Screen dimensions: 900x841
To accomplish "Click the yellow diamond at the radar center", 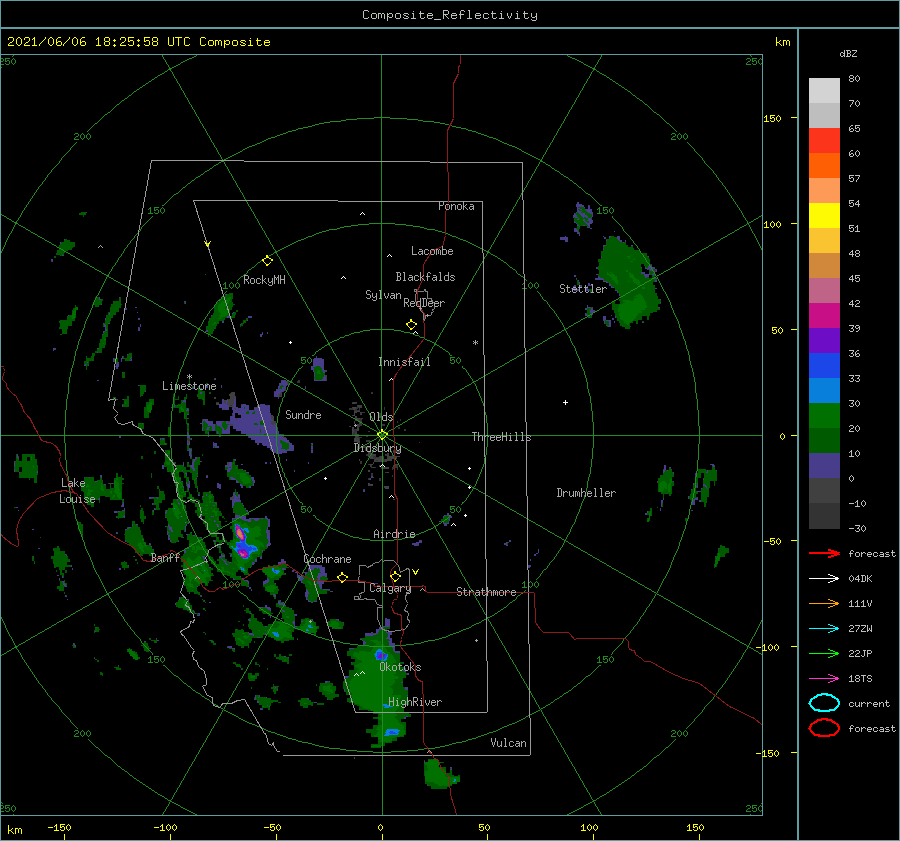I will pos(382,435).
